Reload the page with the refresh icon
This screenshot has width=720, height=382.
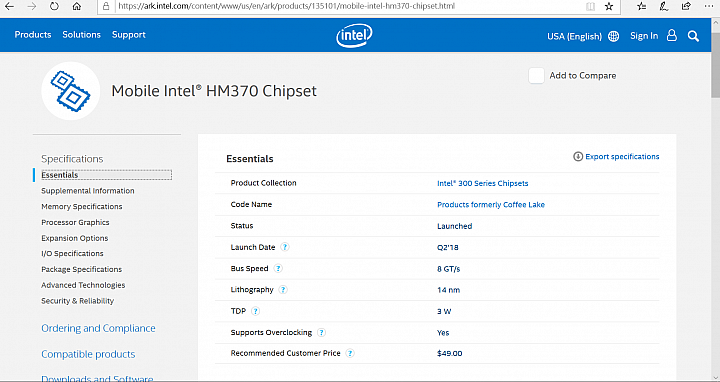pos(54,6)
